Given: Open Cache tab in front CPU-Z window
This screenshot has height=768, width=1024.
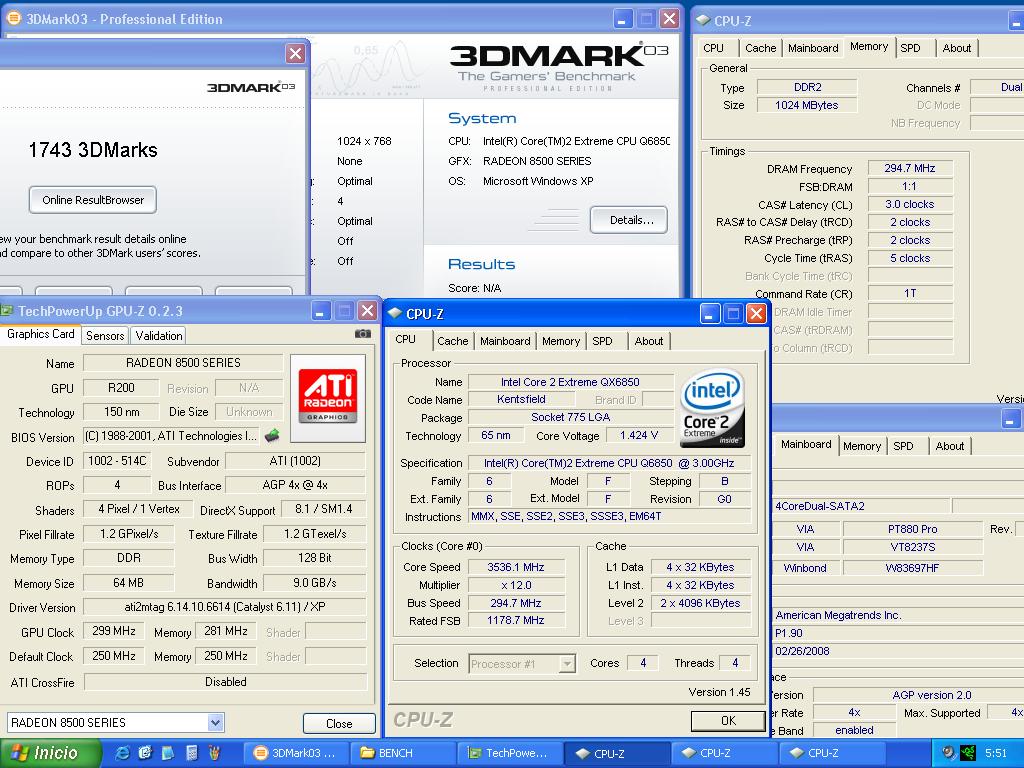Looking at the screenshot, I should coord(453,341).
